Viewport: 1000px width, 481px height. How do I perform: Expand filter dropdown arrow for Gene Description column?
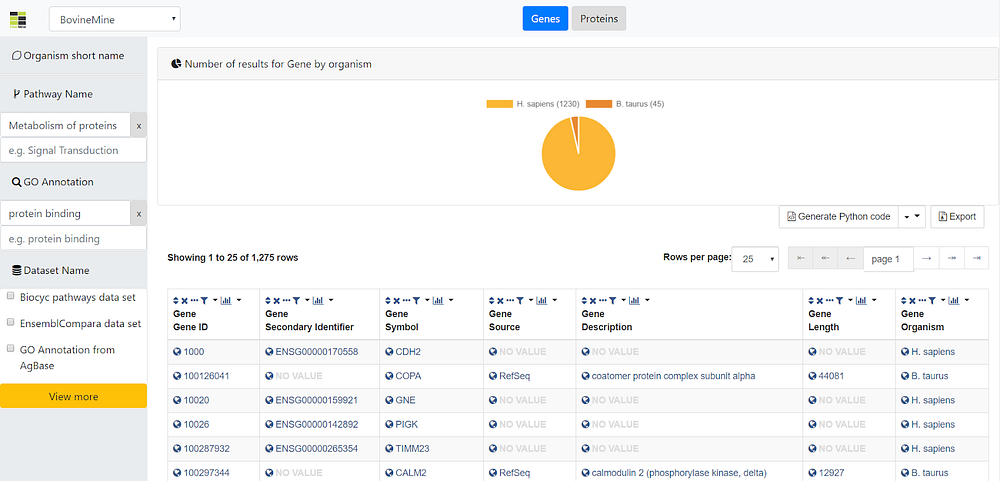pyautogui.click(x=623, y=300)
